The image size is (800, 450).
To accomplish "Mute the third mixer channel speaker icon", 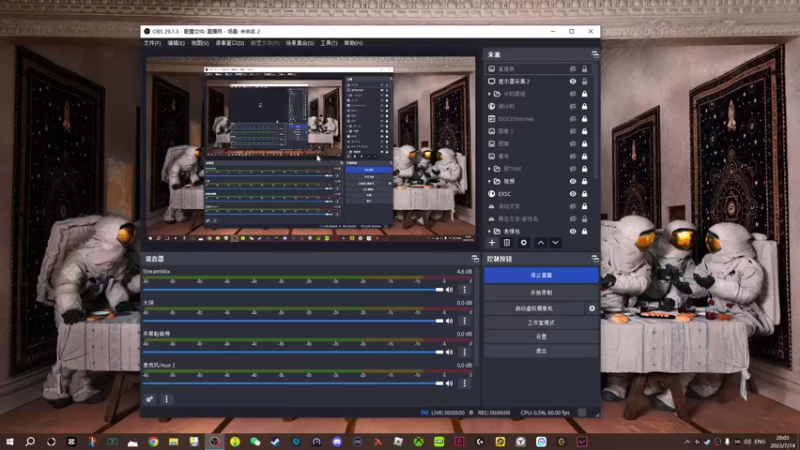I will click(449, 352).
